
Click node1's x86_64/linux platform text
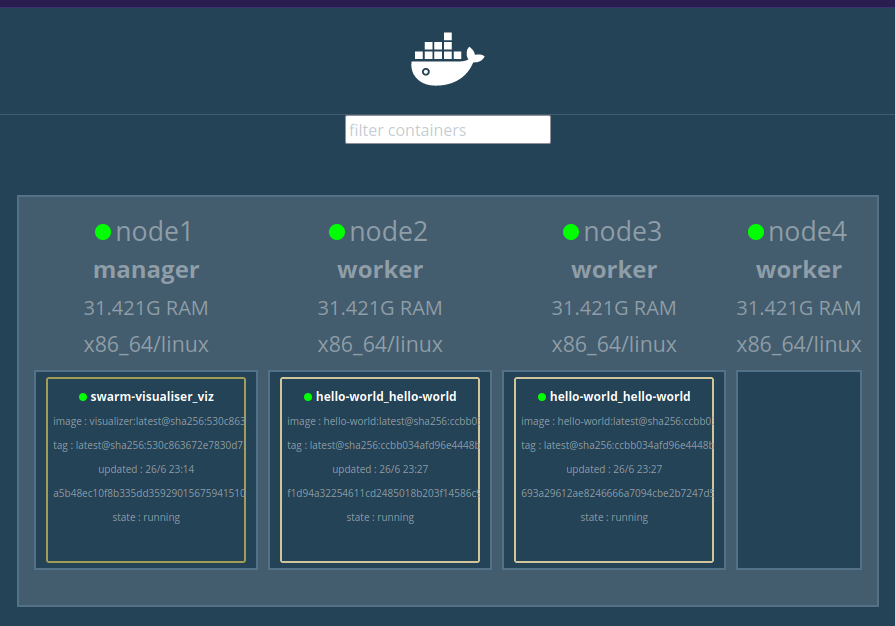coord(146,345)
